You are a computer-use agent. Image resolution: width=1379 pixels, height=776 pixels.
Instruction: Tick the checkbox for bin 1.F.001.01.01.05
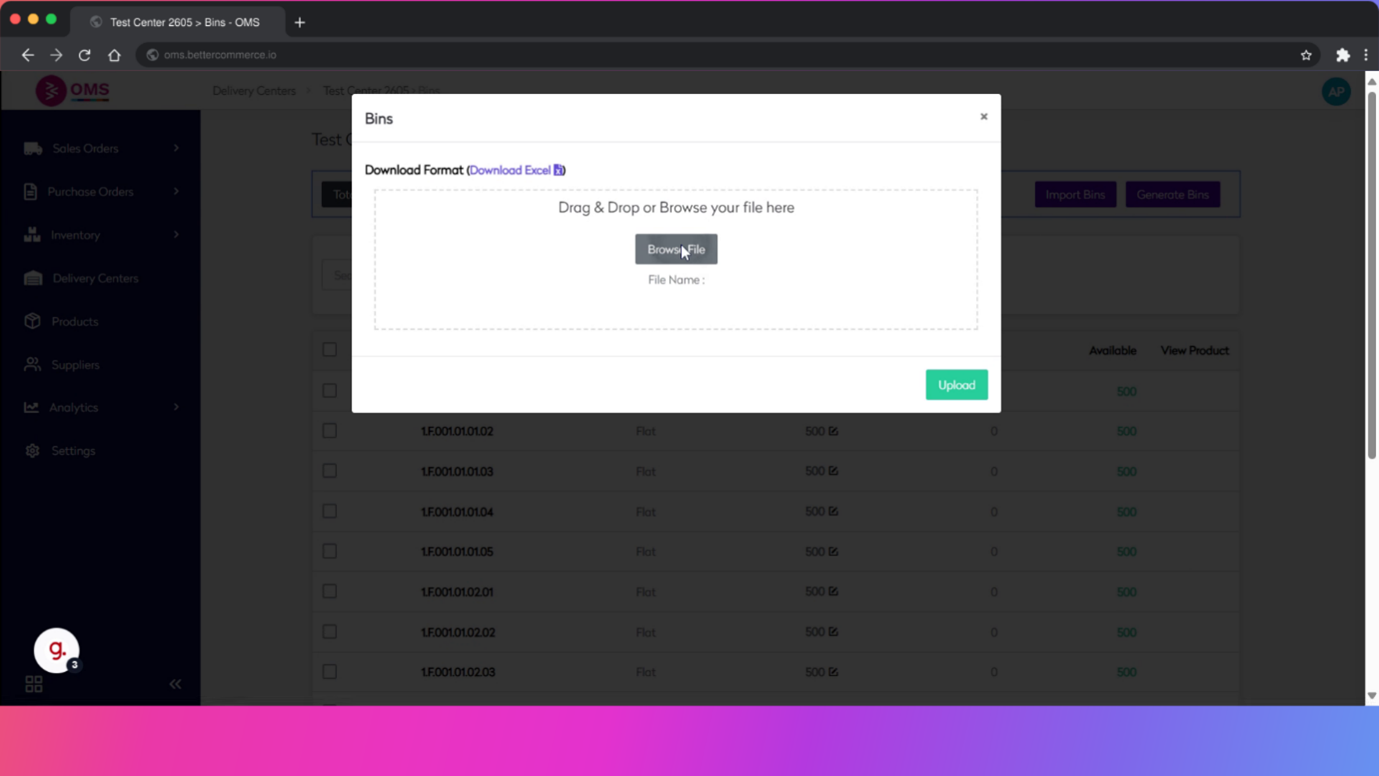tap(329, 551)
